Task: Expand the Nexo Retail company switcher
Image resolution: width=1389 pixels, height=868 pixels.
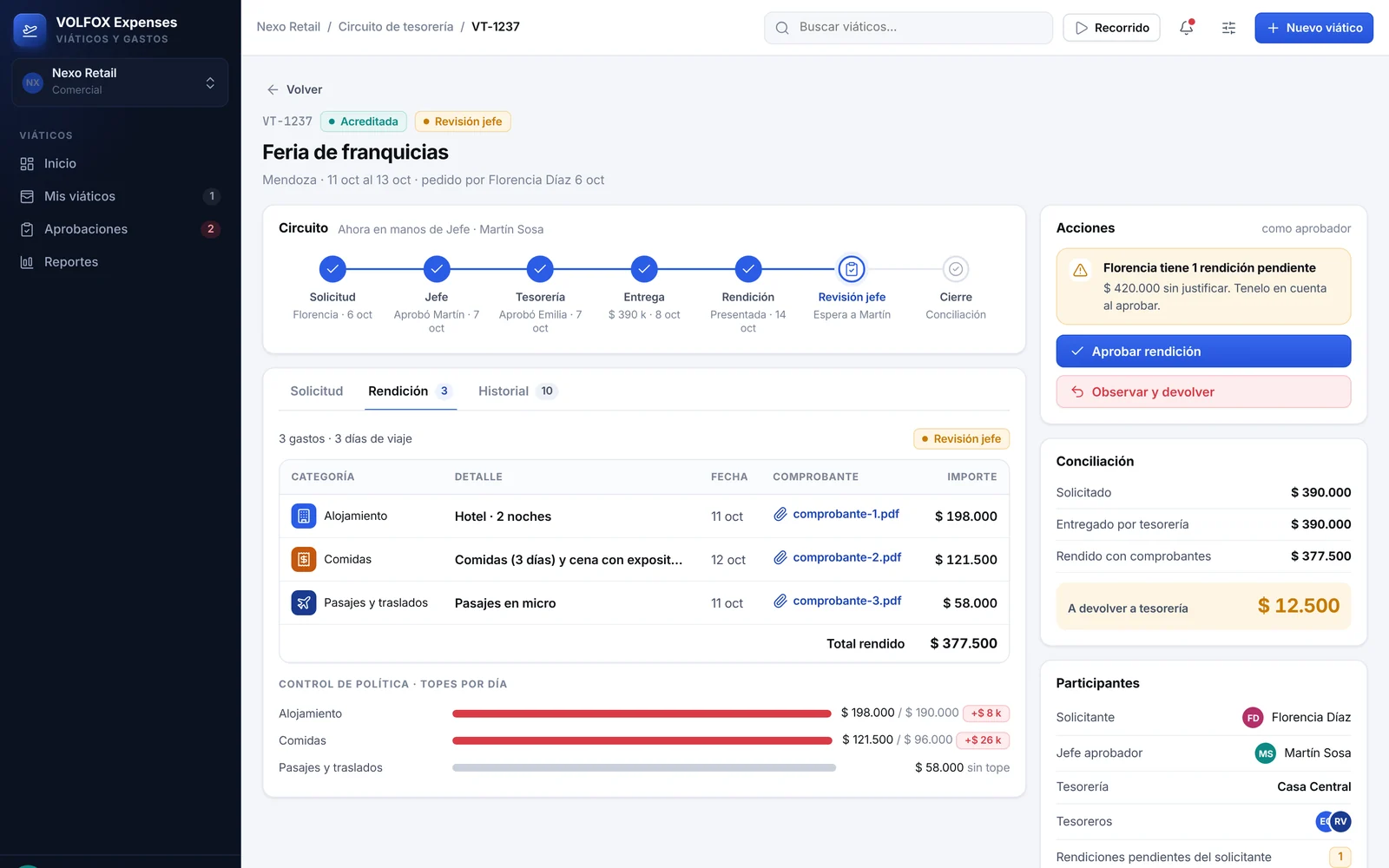Action: (120, 82)
